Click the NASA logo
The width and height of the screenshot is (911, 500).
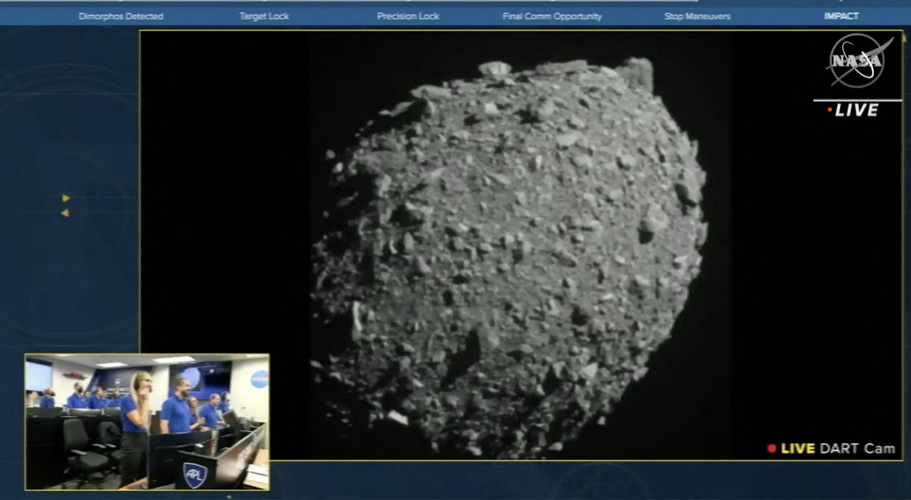click(x=858, y=62)
